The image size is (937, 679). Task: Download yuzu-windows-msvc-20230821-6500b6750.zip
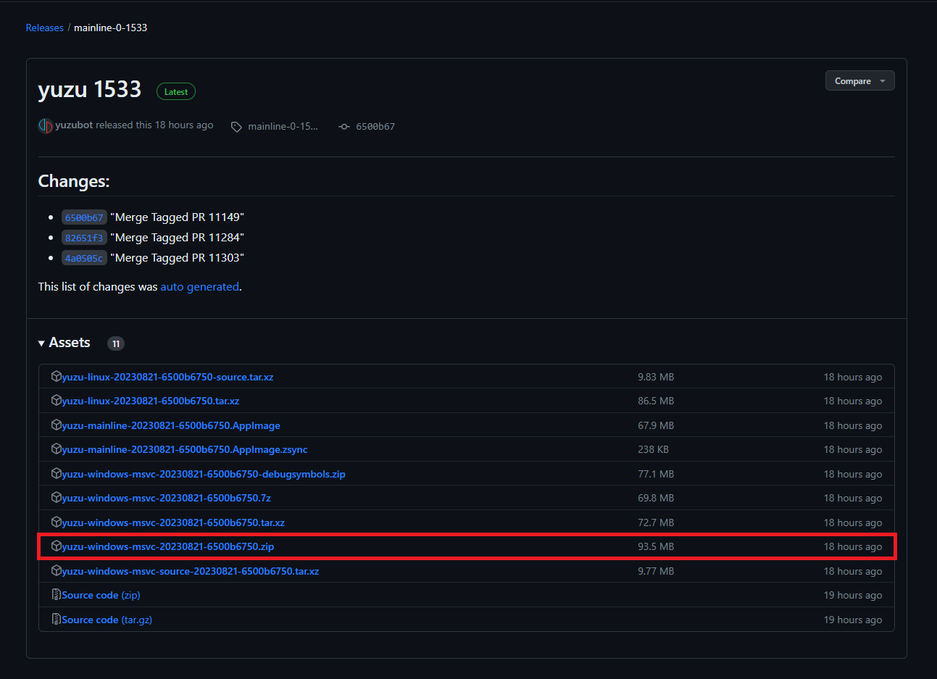[168, 546]
